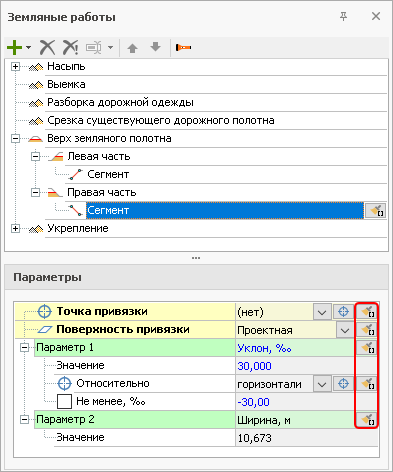Click the green plus add icon
393x472 pixels.
point(14,47)
